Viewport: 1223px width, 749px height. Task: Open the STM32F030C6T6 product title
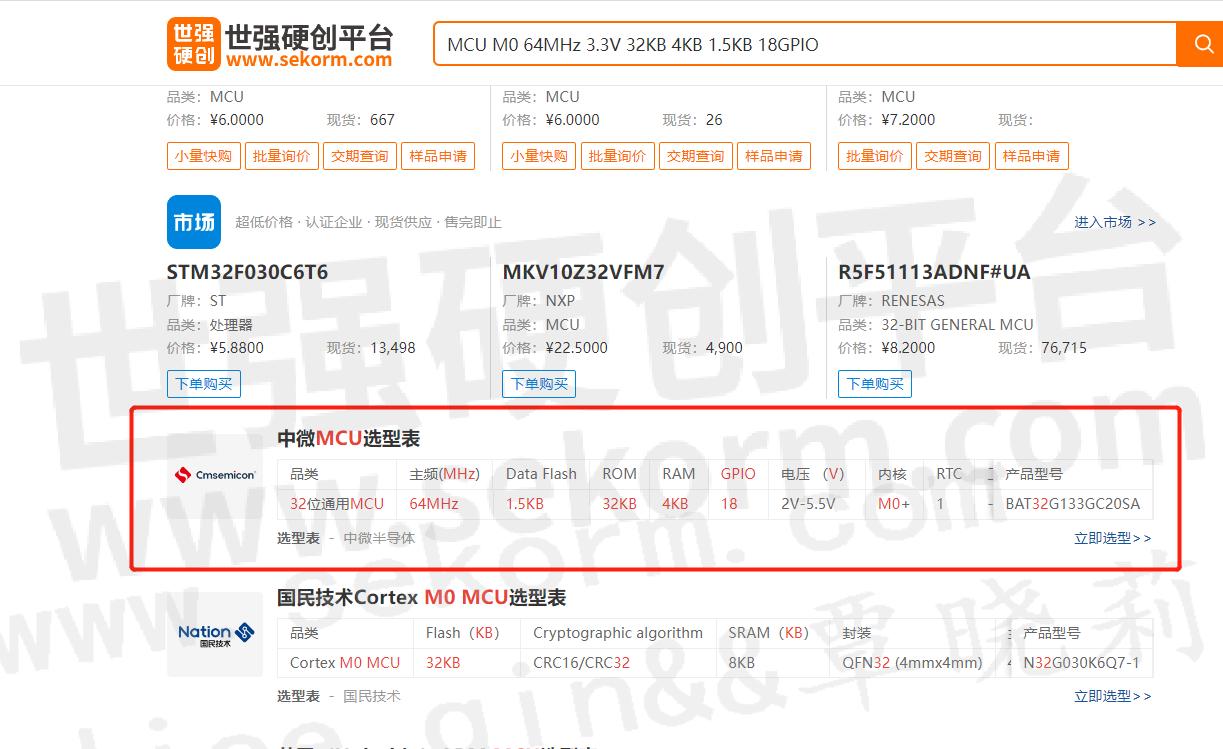[x=247, y=272]
